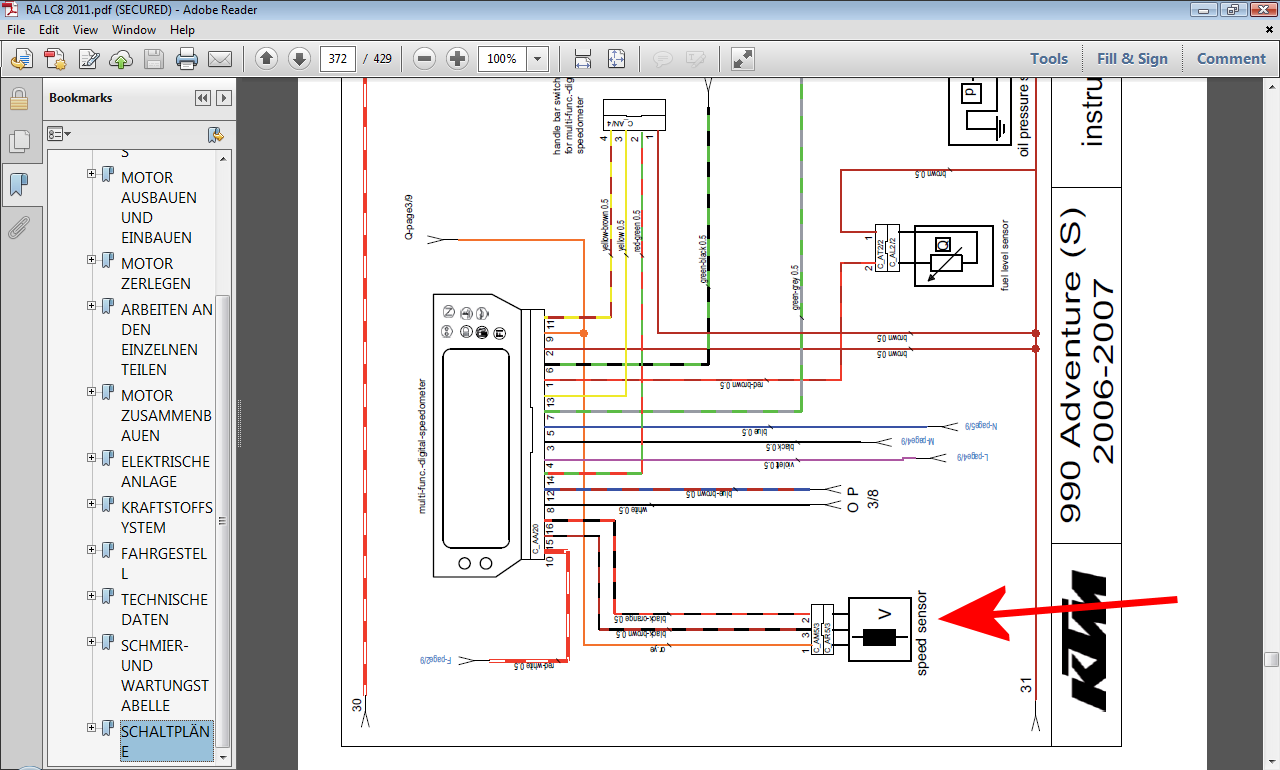Open the Page Thumbnails panel
Screen dimensions: 1280x770
18,141
